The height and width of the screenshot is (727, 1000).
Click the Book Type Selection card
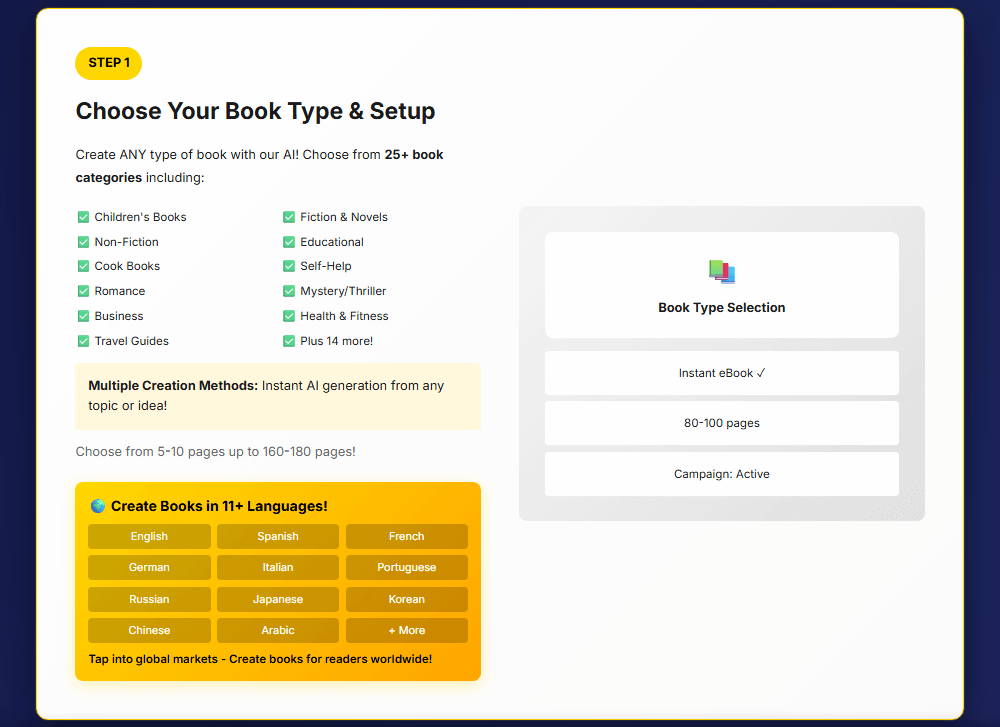pyautogui.click(x=721, y=286)
